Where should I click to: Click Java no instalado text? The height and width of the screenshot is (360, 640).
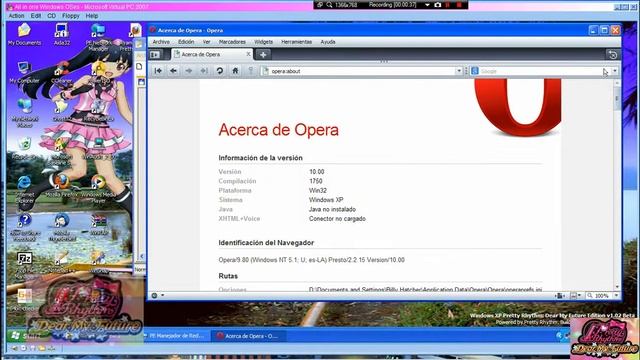(332, 209)
